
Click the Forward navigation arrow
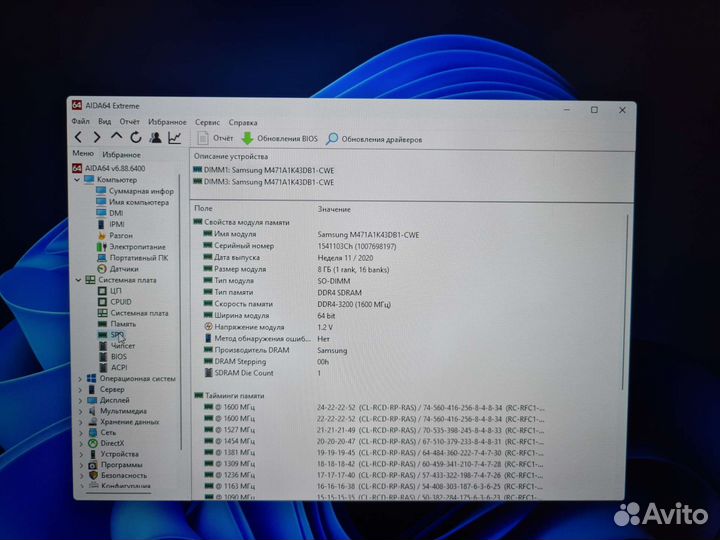[x=97, y=137]
